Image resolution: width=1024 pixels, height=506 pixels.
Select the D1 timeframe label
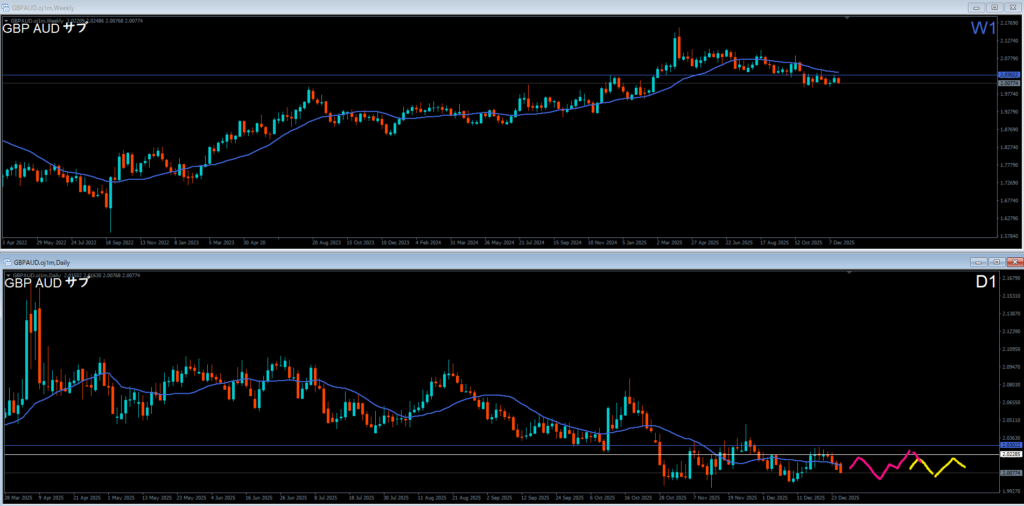985,283
